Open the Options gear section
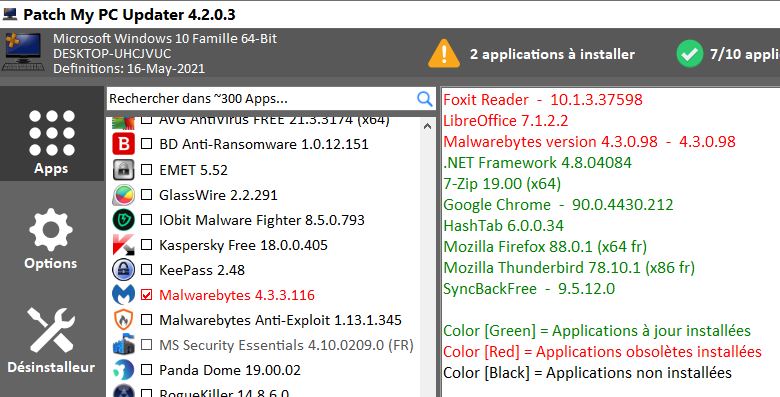 (x=51, y=240)
